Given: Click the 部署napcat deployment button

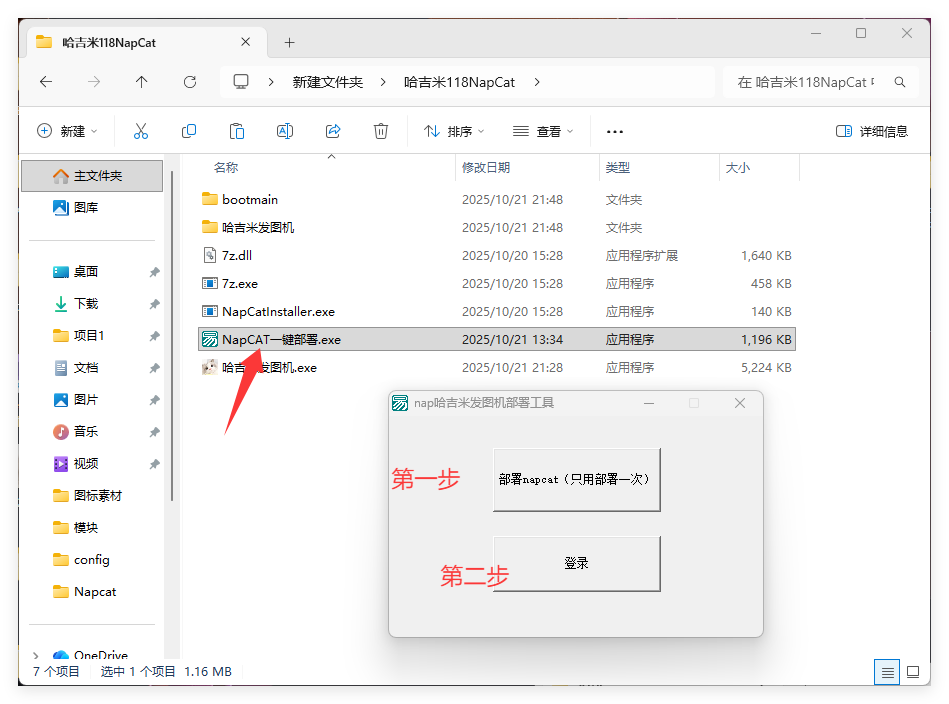Looking at the screenshot, I should click(x=577, y=480).
